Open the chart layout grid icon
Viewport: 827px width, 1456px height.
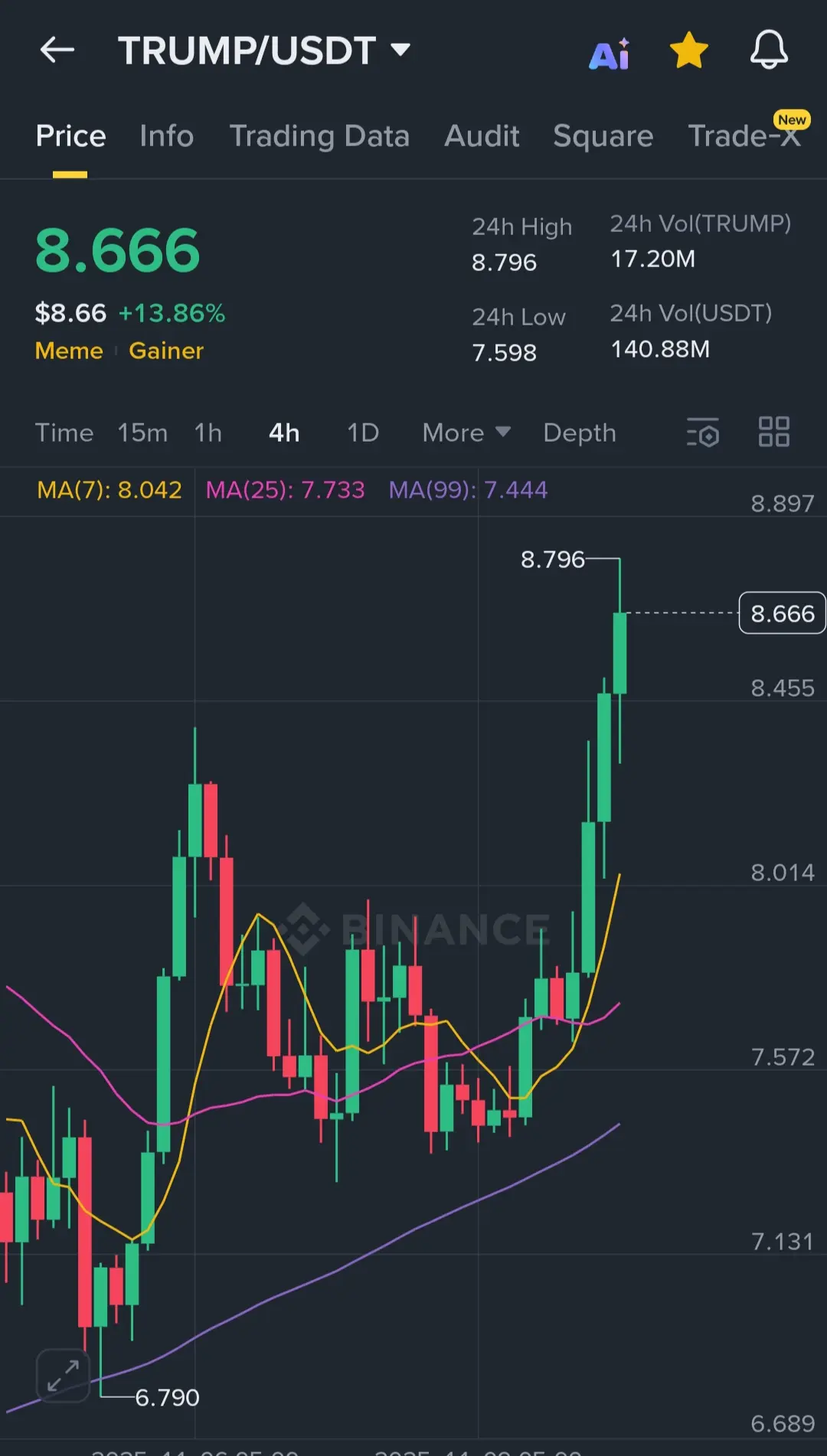pyautogui.click(x=774, y=432)
